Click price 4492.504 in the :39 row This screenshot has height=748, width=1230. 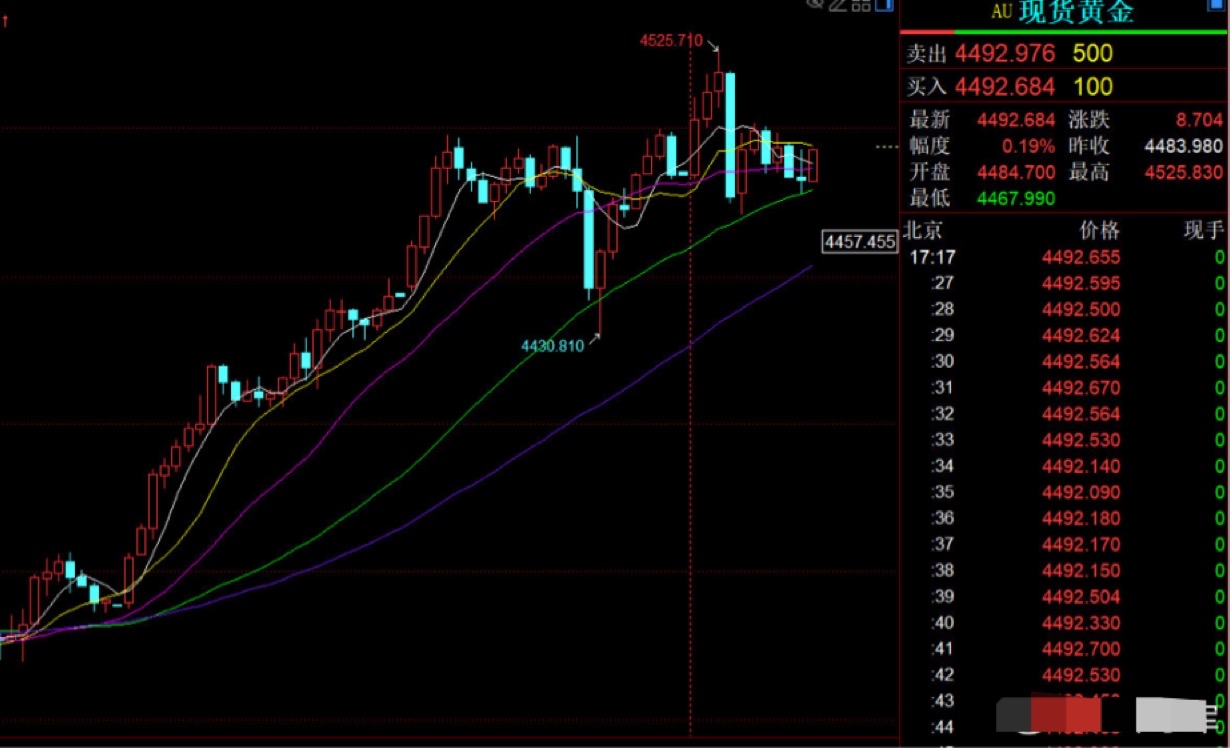coord(1081,597)
